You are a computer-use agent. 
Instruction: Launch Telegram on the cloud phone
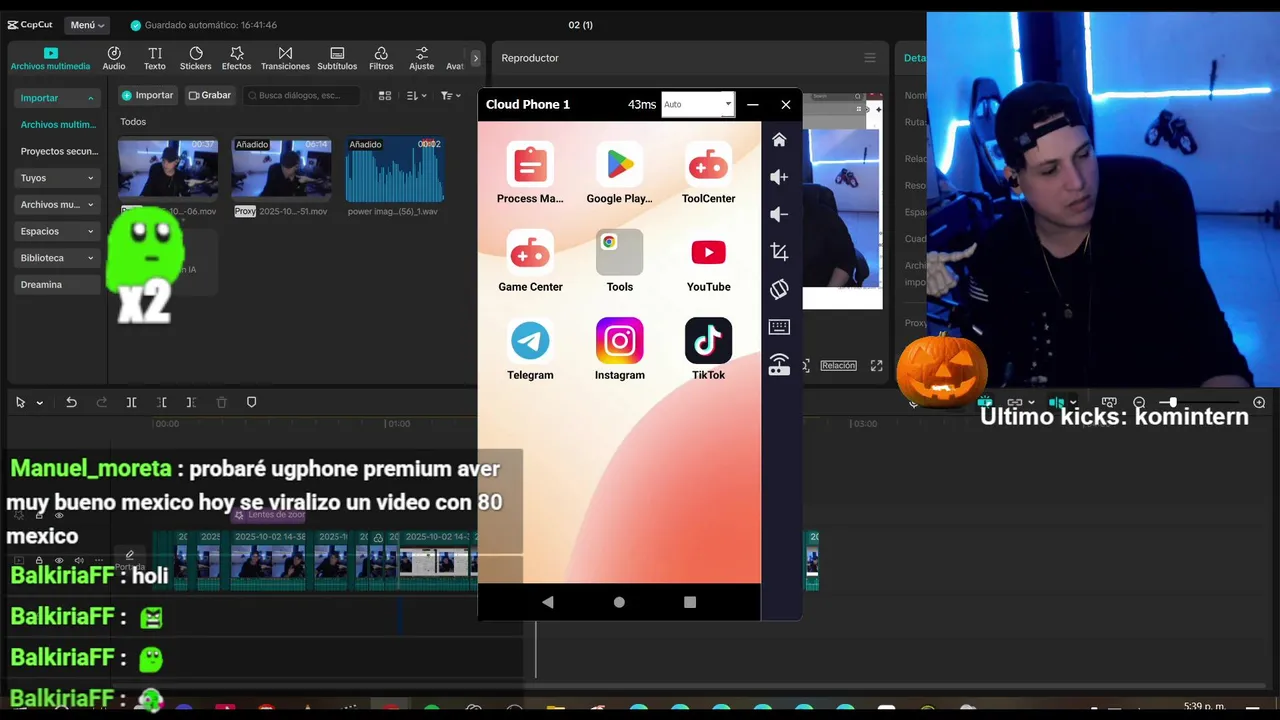coord(530,350)
